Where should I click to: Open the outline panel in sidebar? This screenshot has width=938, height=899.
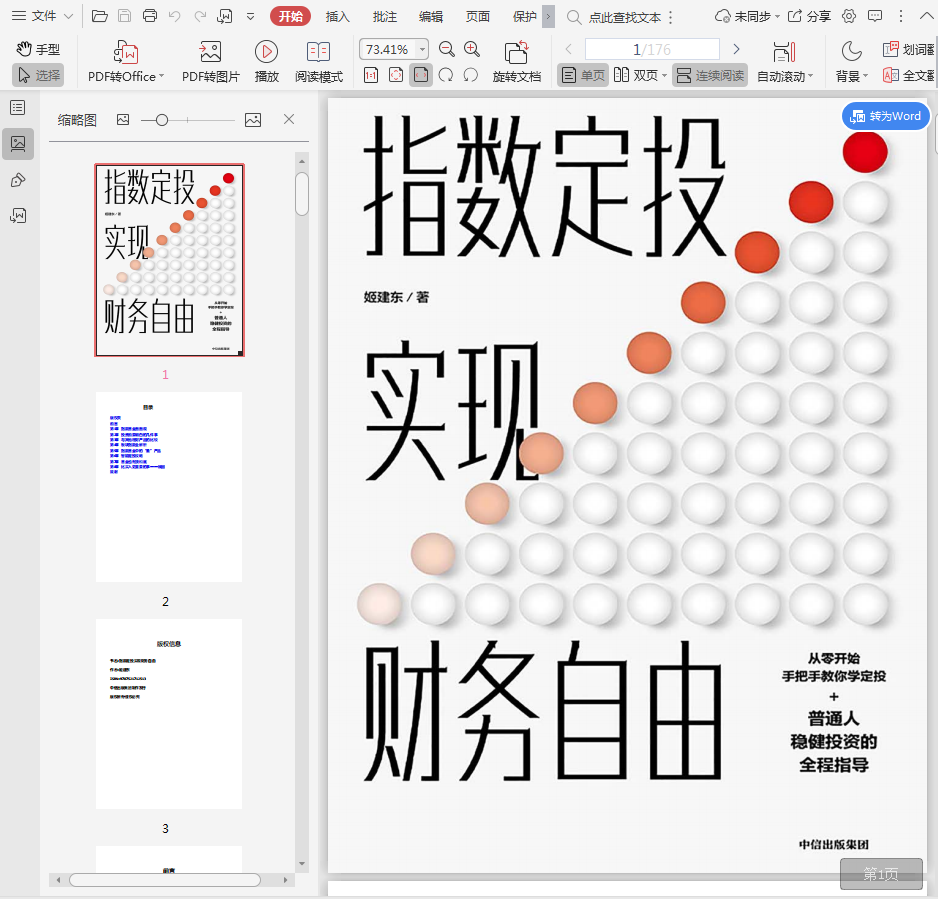click(18, 108)
